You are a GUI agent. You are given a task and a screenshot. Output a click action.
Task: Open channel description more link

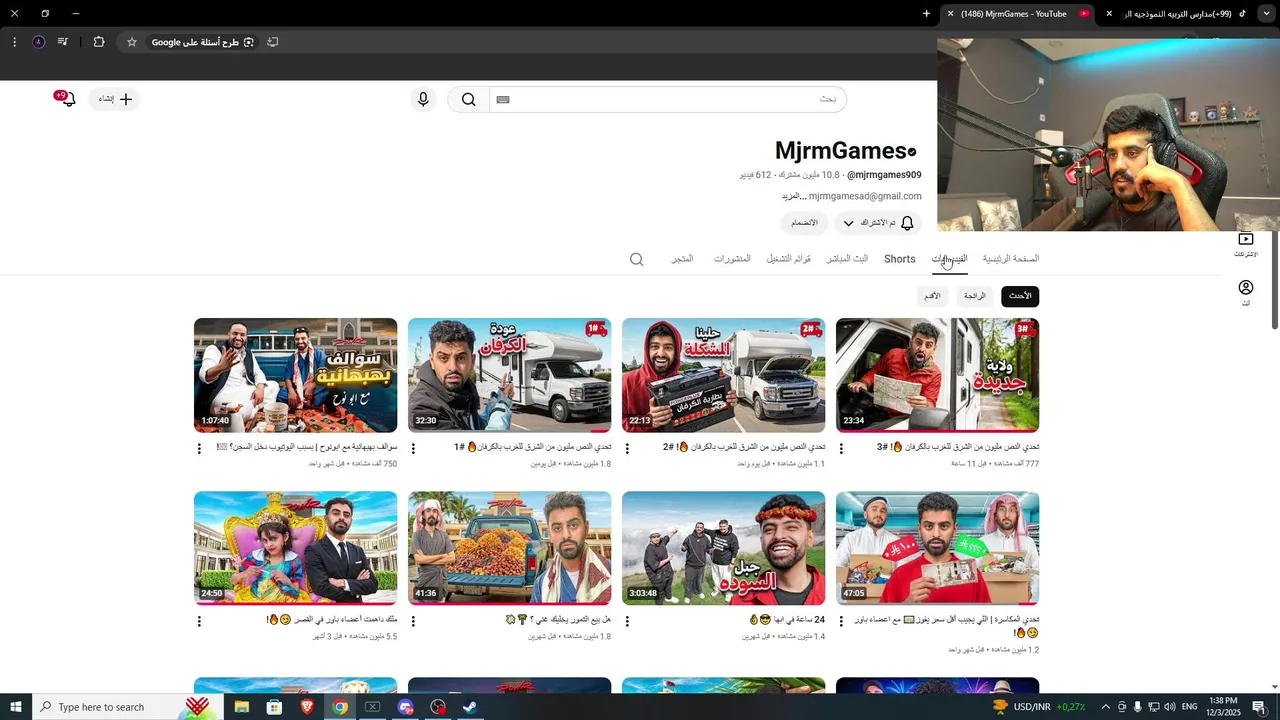pyautogui.click(x=792, y=197)
